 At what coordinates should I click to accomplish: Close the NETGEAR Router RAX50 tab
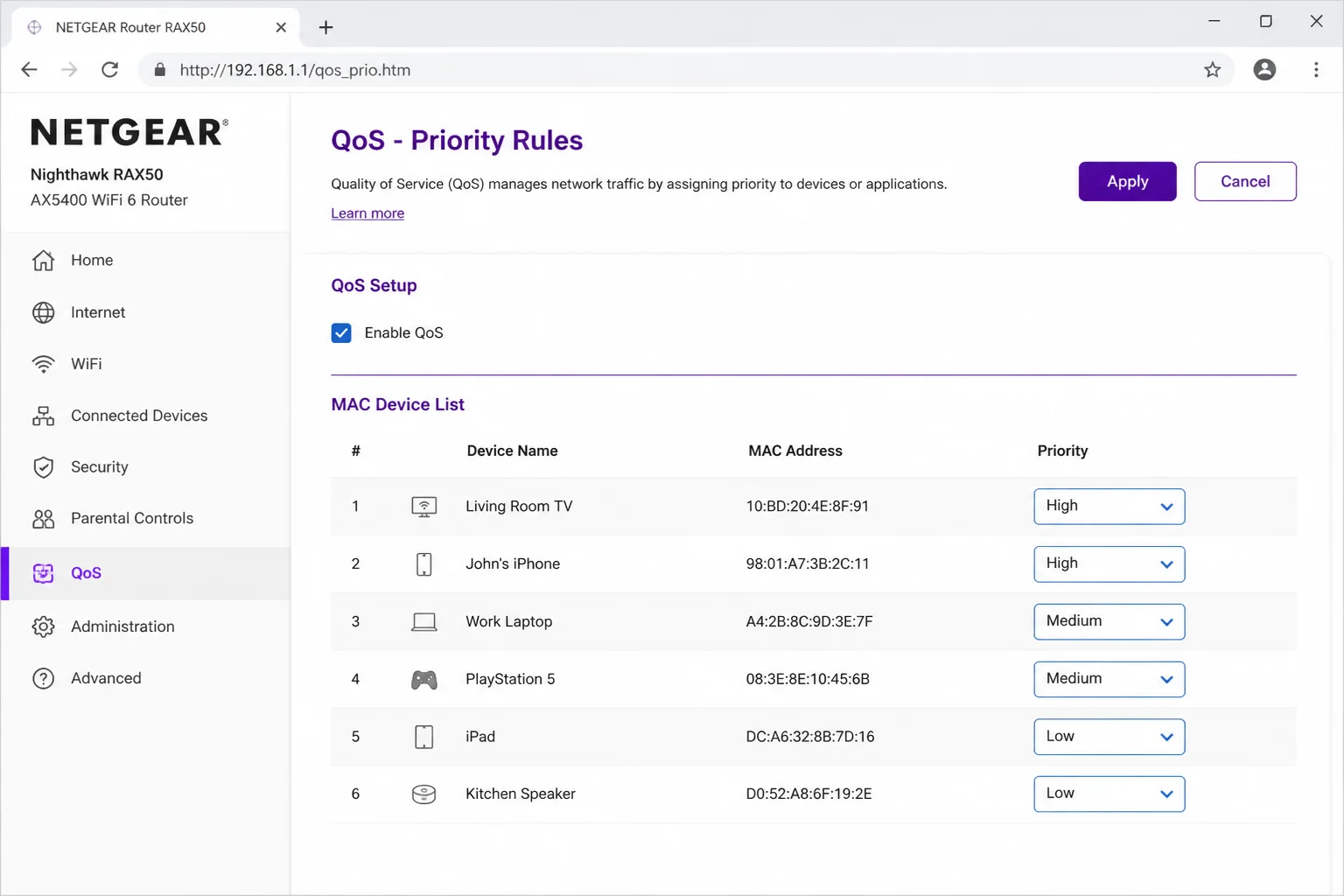281,27
